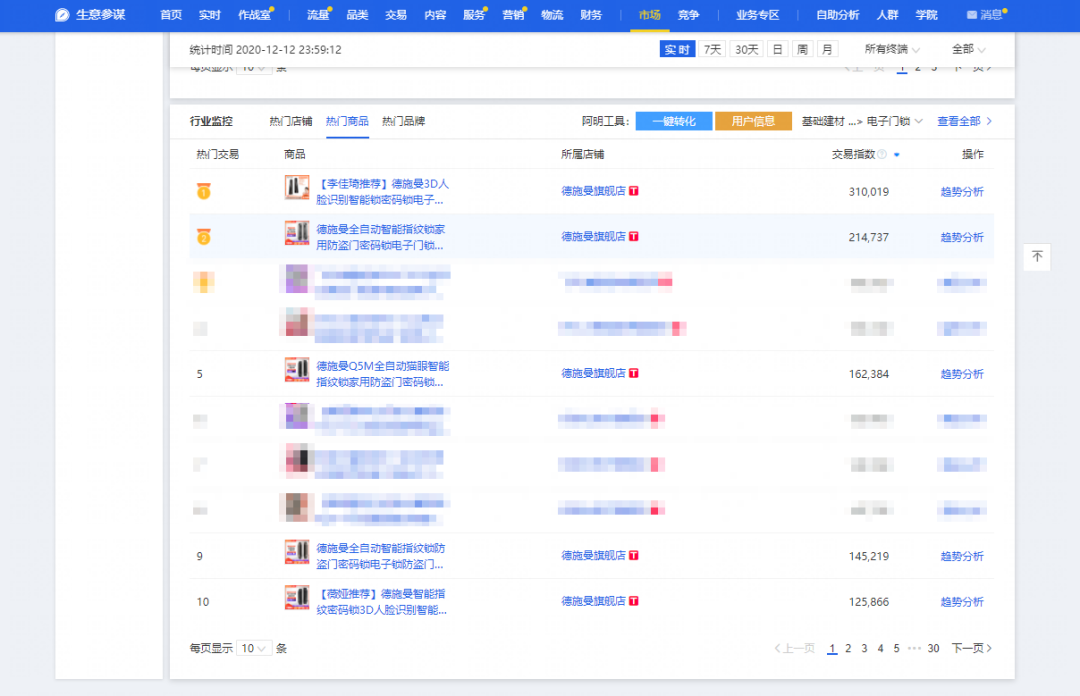
Task: Open 物流 navigation item
Action: click(x=552, y=15)
